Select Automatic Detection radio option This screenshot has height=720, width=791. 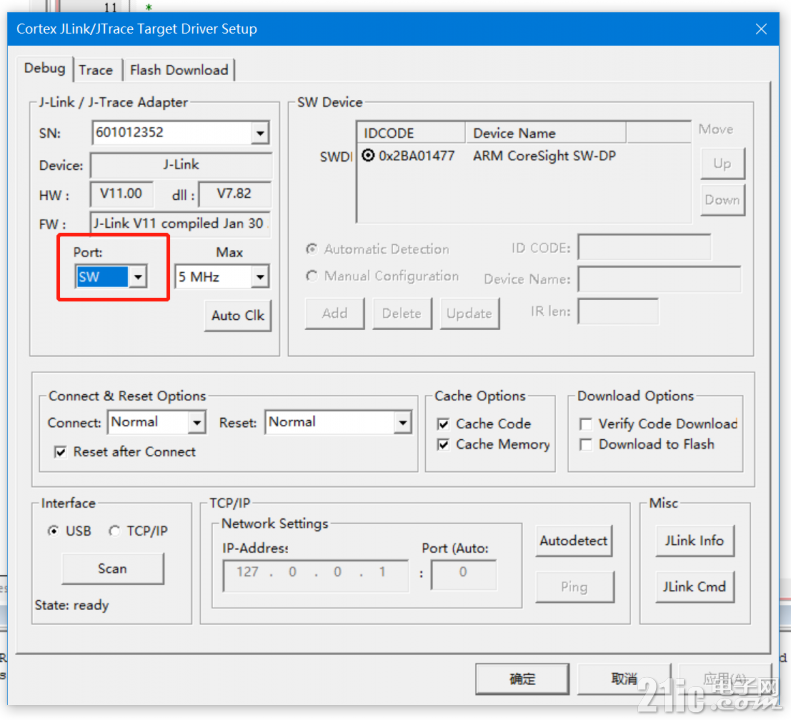coord(312,249)
